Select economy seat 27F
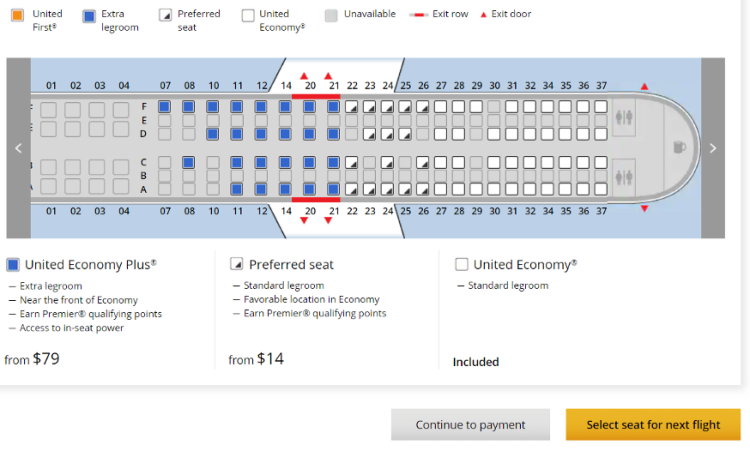Image resolution: width=750 pixels, height=451 pixels. coord(441,107)
